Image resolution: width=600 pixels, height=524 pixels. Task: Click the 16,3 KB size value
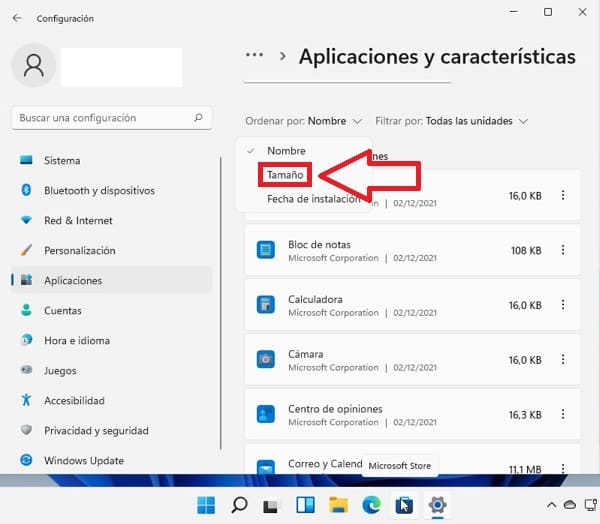[525, 415]
